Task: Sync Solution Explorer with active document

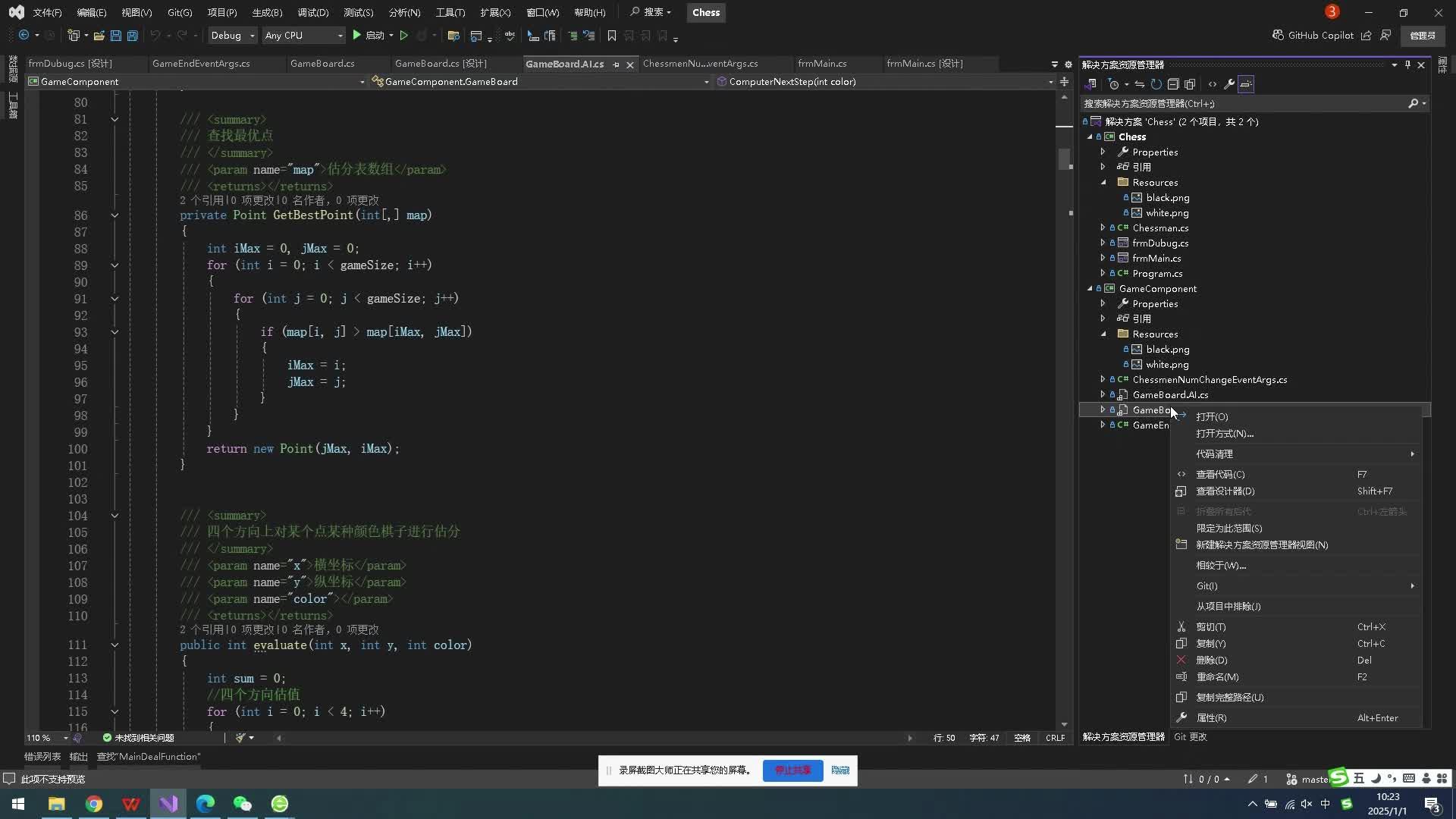Action: pos(1139,83)
